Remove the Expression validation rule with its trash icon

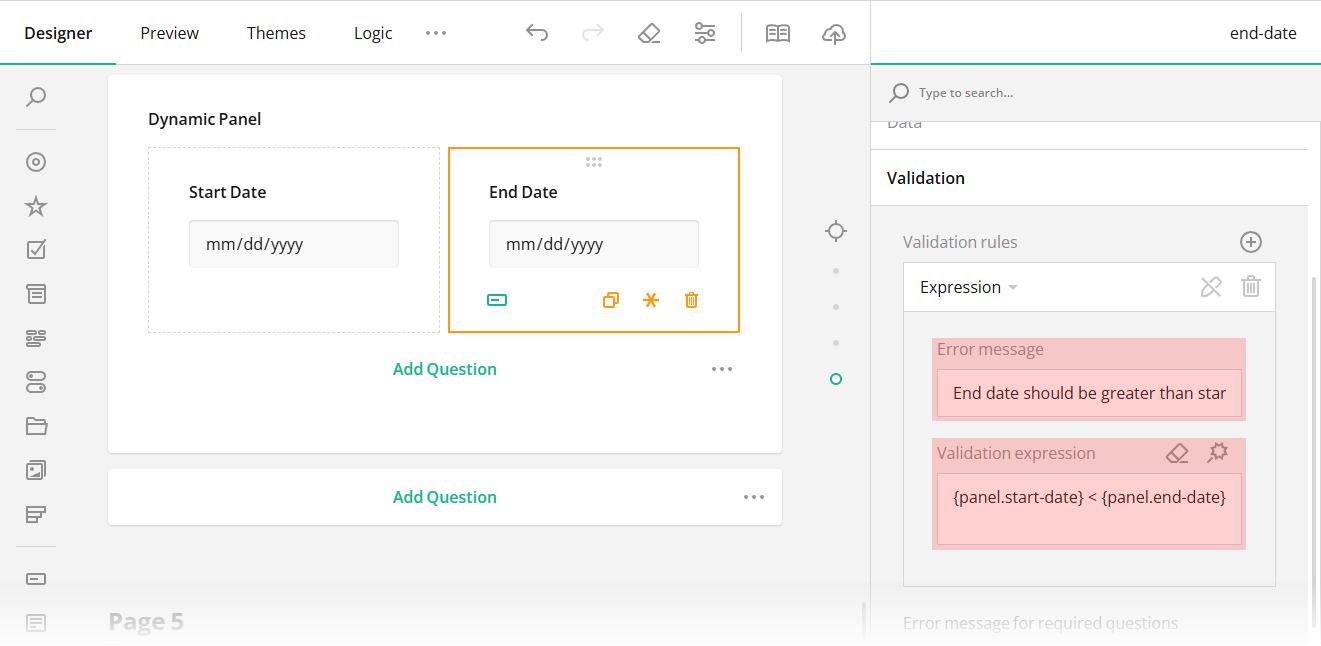pyautogui.click(x=1250, y=287)
